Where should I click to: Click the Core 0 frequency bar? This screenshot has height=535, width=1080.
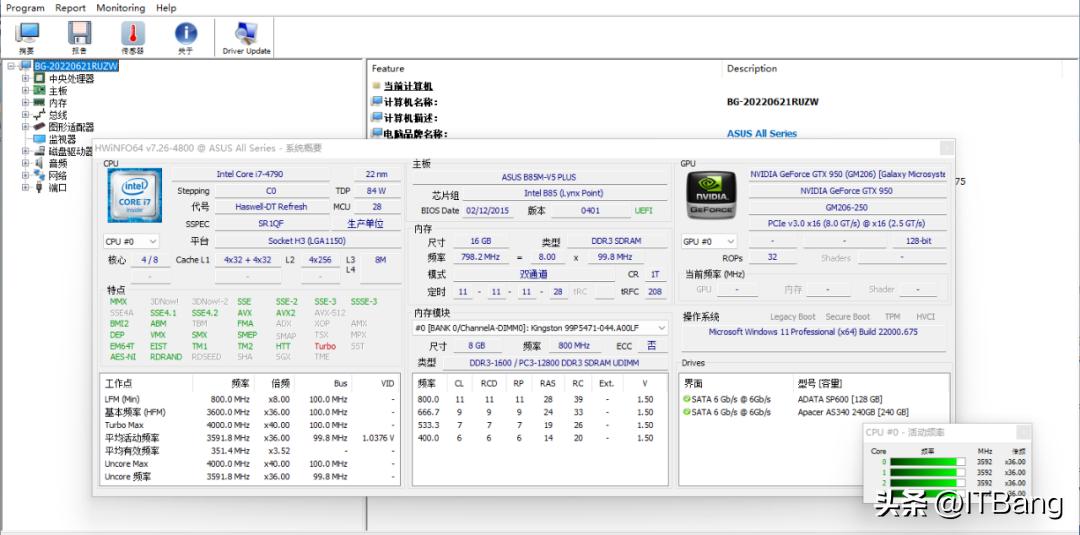927,462
